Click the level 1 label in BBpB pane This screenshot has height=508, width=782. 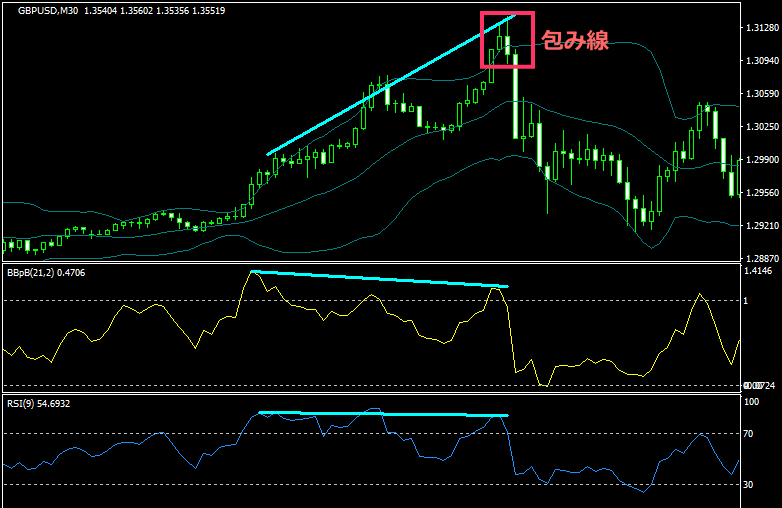pos(746,301)
